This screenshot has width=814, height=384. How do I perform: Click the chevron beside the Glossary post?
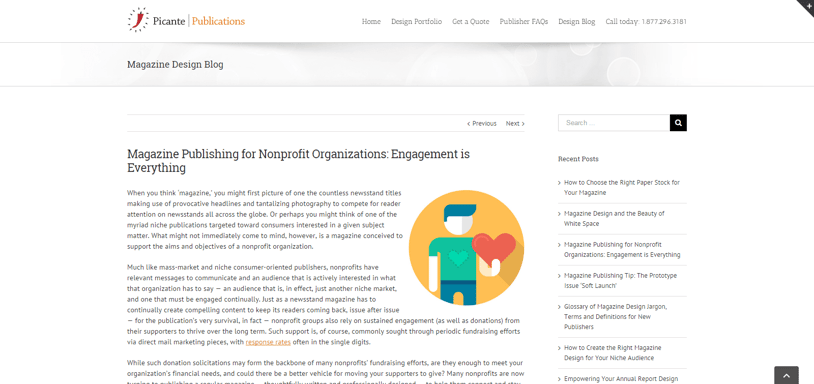(x=560, y=307)
